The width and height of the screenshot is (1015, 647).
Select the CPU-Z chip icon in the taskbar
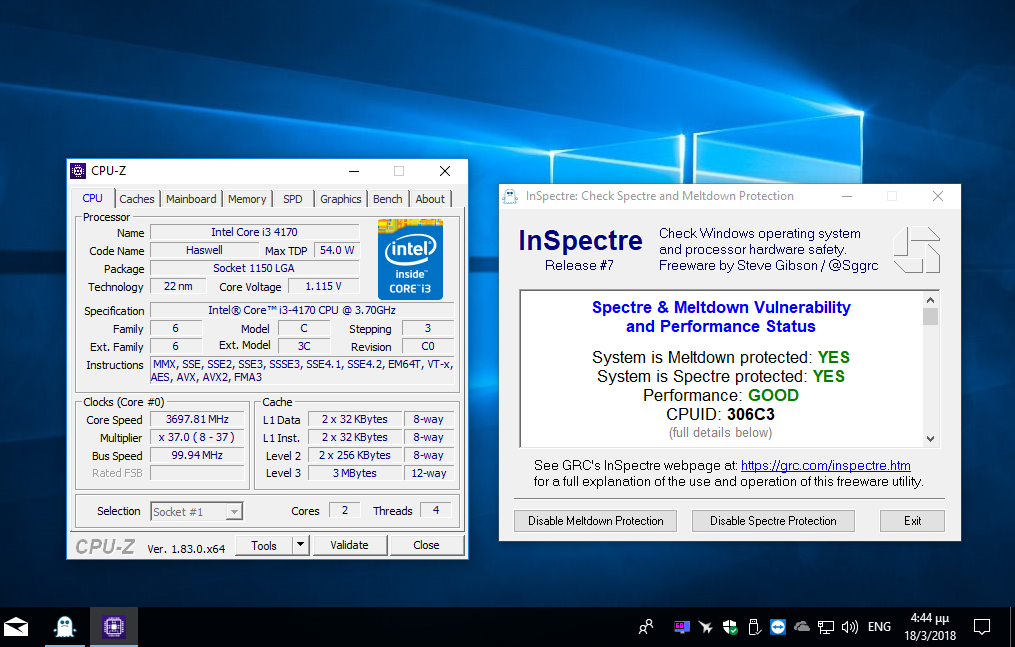tap(113, 626)
